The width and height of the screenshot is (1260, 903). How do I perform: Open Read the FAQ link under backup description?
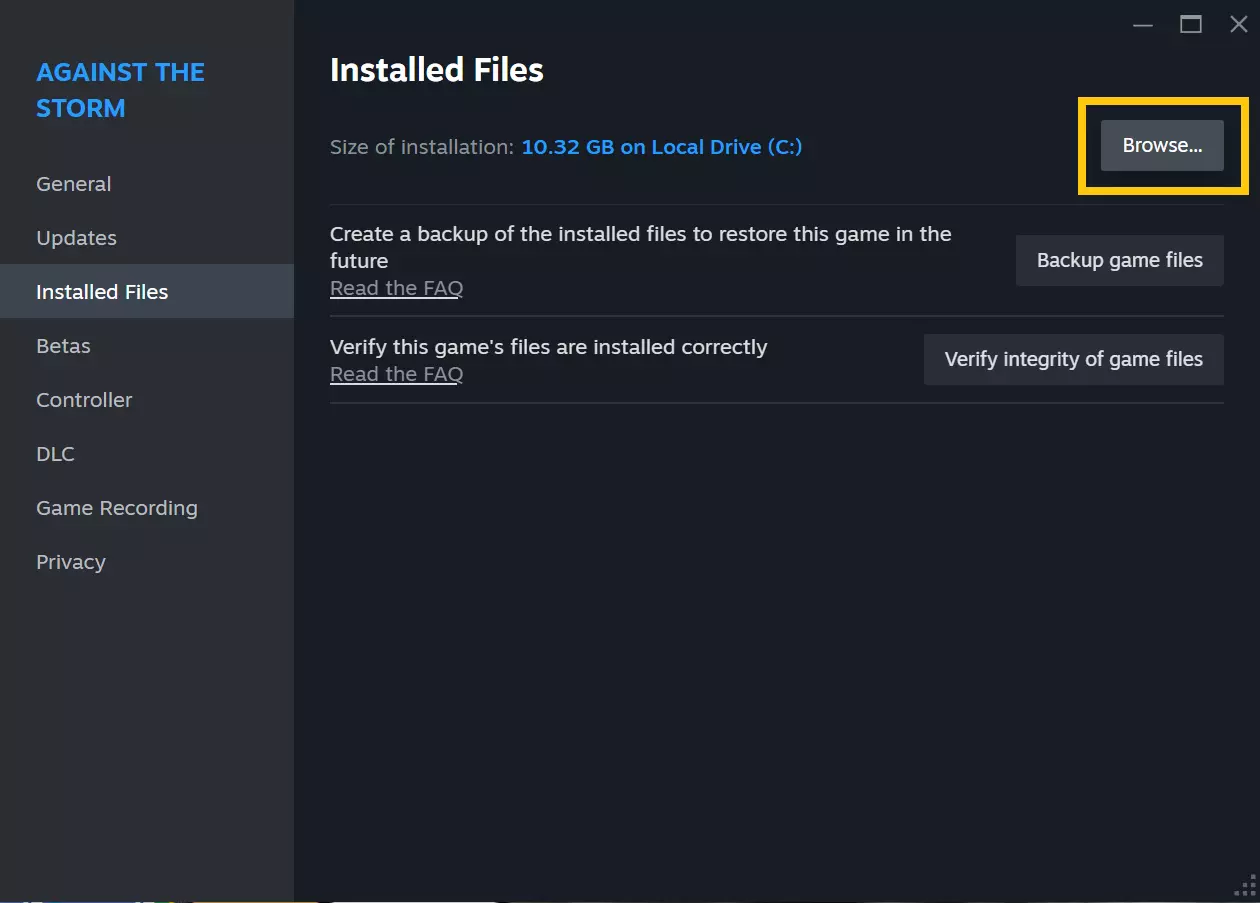click(x=396, y=288)
